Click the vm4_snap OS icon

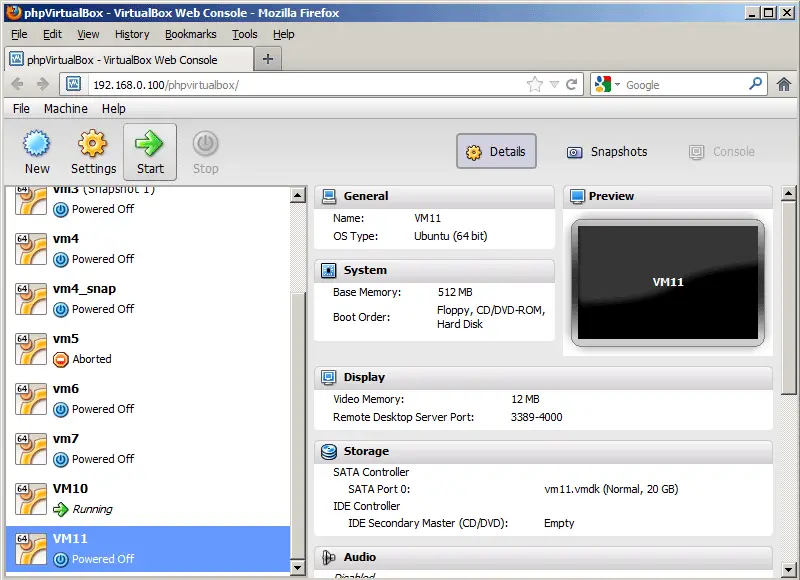click(x=31, y=299)
